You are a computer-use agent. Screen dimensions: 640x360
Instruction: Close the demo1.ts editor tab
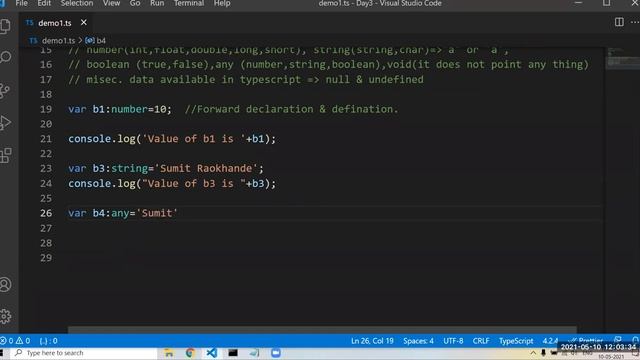(84, 22)
